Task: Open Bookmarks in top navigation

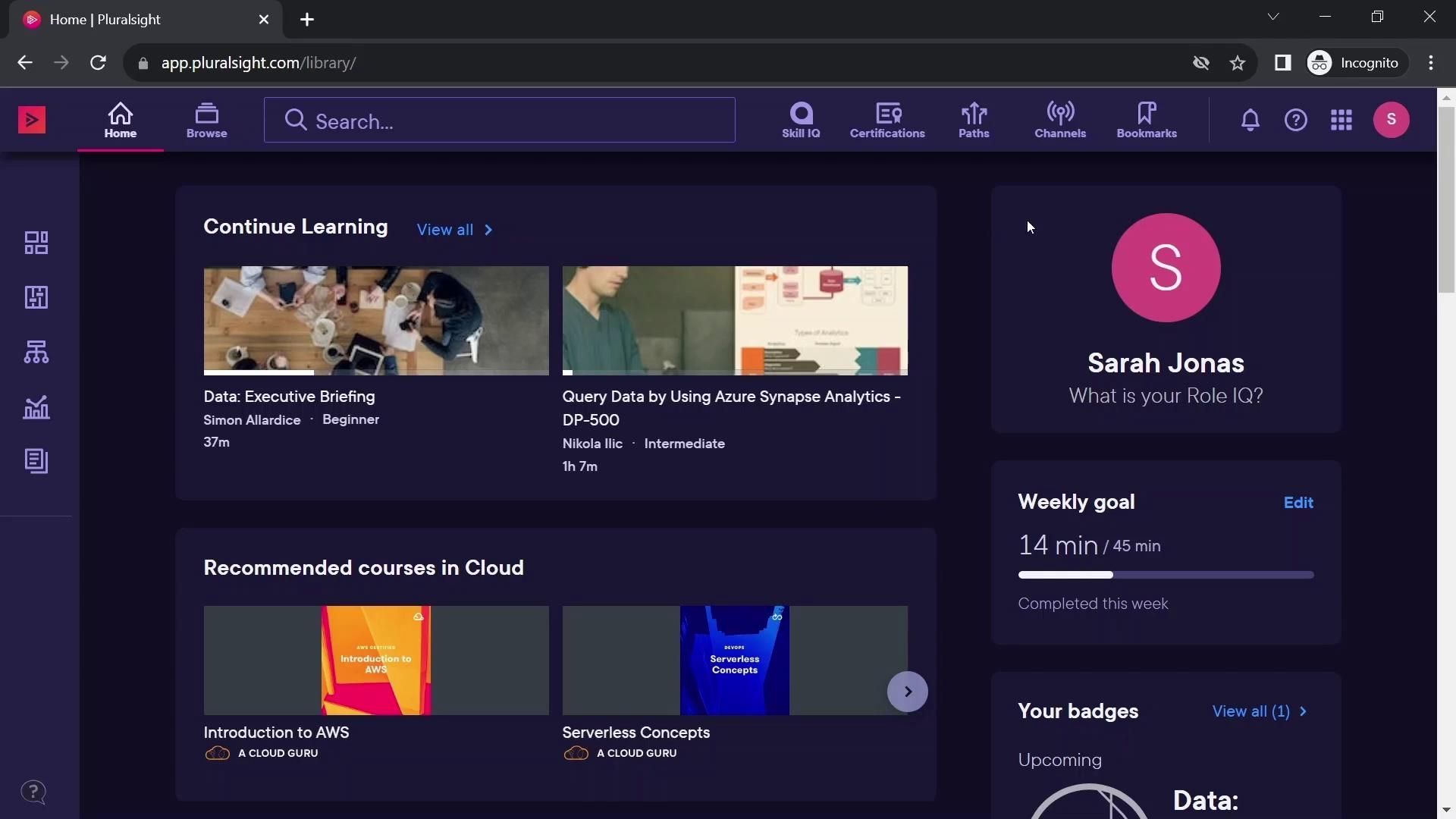Action: pyautogui.click(x=1147, y=120)
